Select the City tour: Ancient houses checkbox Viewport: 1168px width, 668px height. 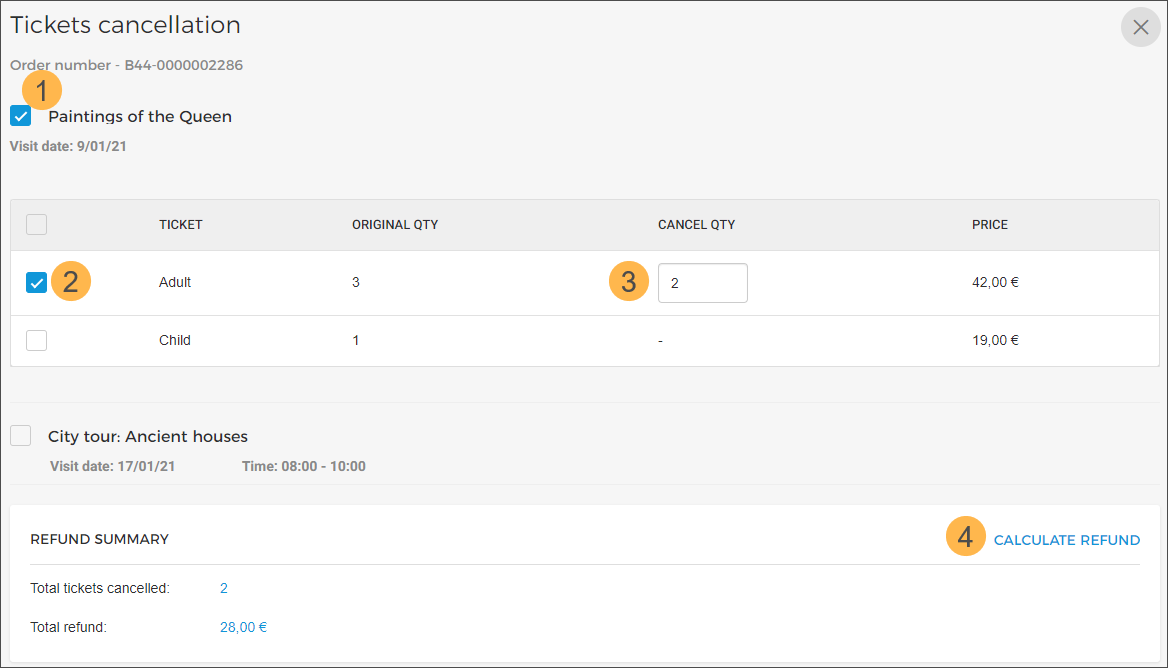(x=21, y=436)
